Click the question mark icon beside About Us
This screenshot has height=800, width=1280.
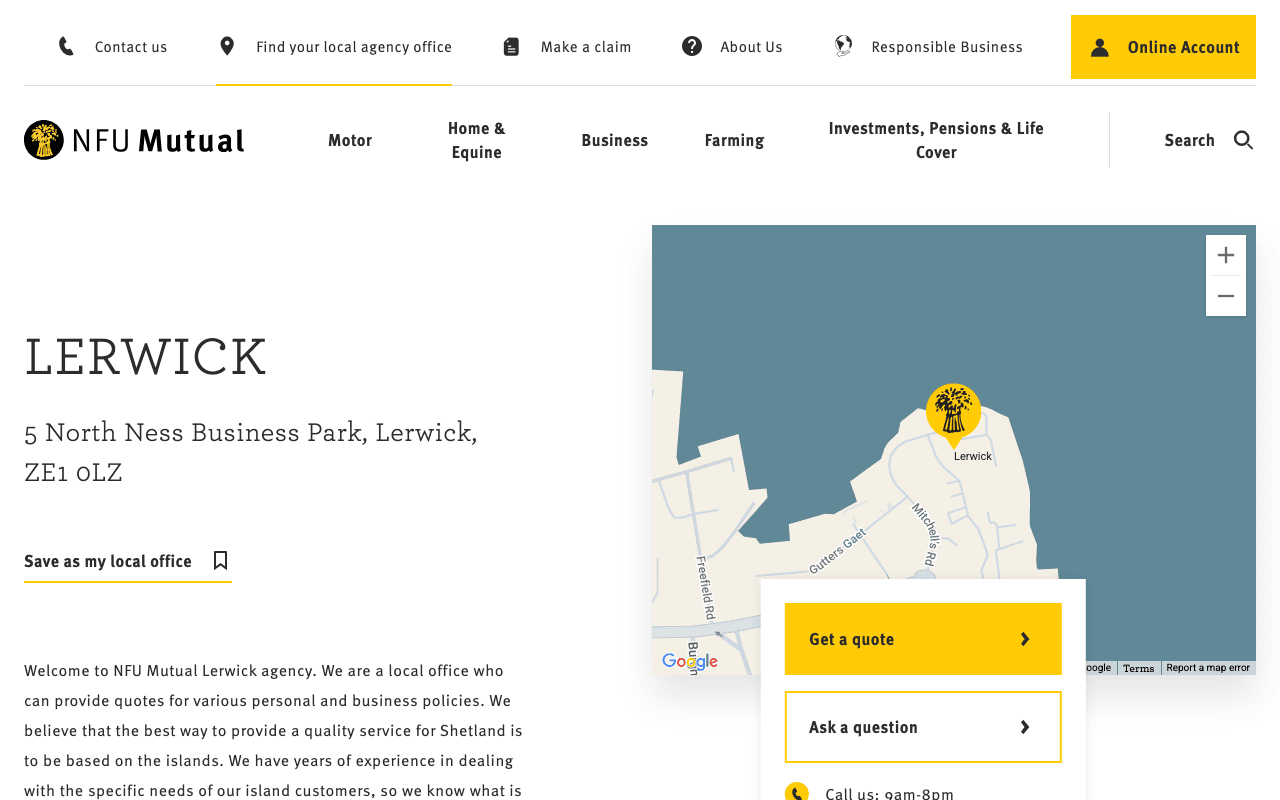point(692,46)
